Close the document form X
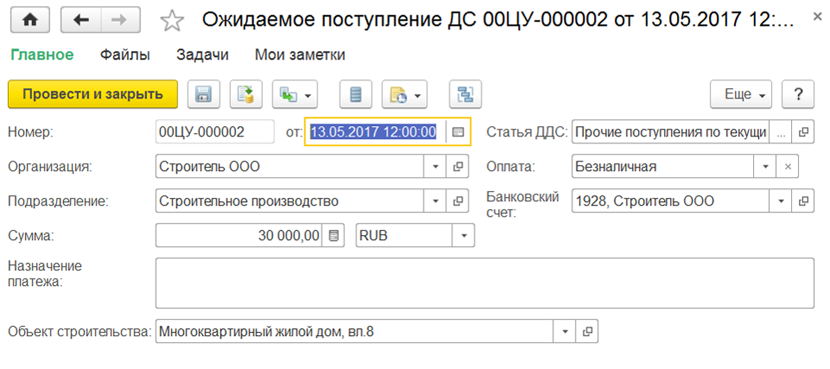 (x=817, y=18)
